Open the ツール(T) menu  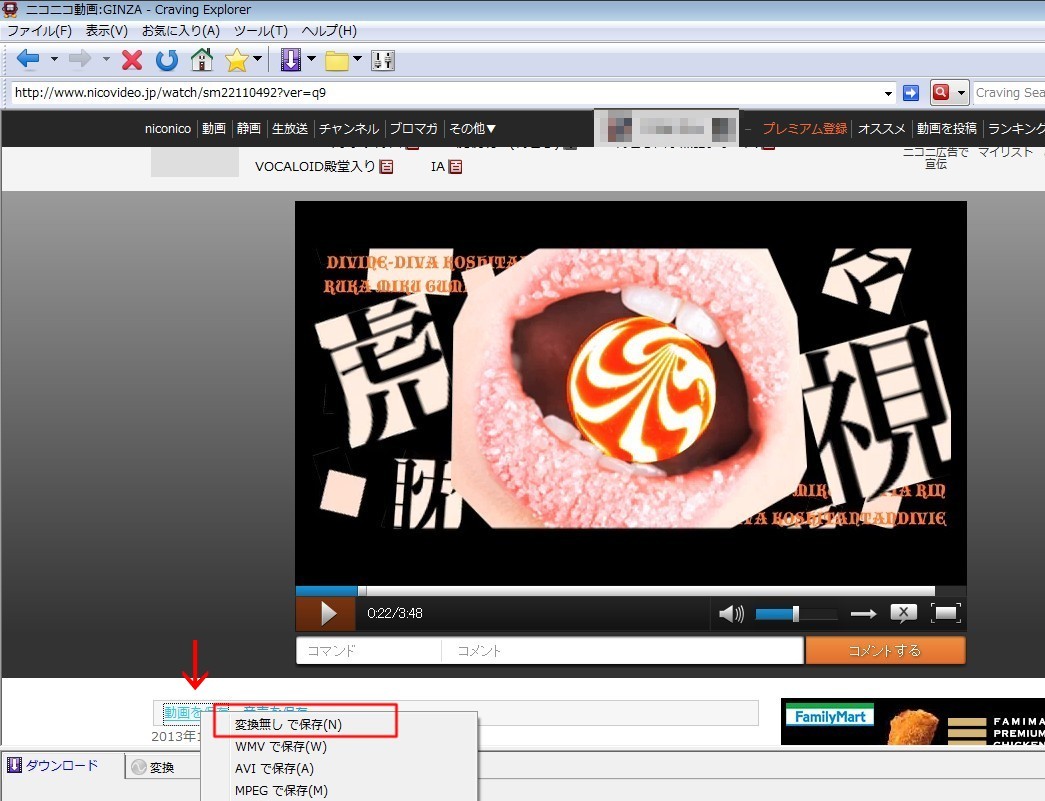click(260, 31)
